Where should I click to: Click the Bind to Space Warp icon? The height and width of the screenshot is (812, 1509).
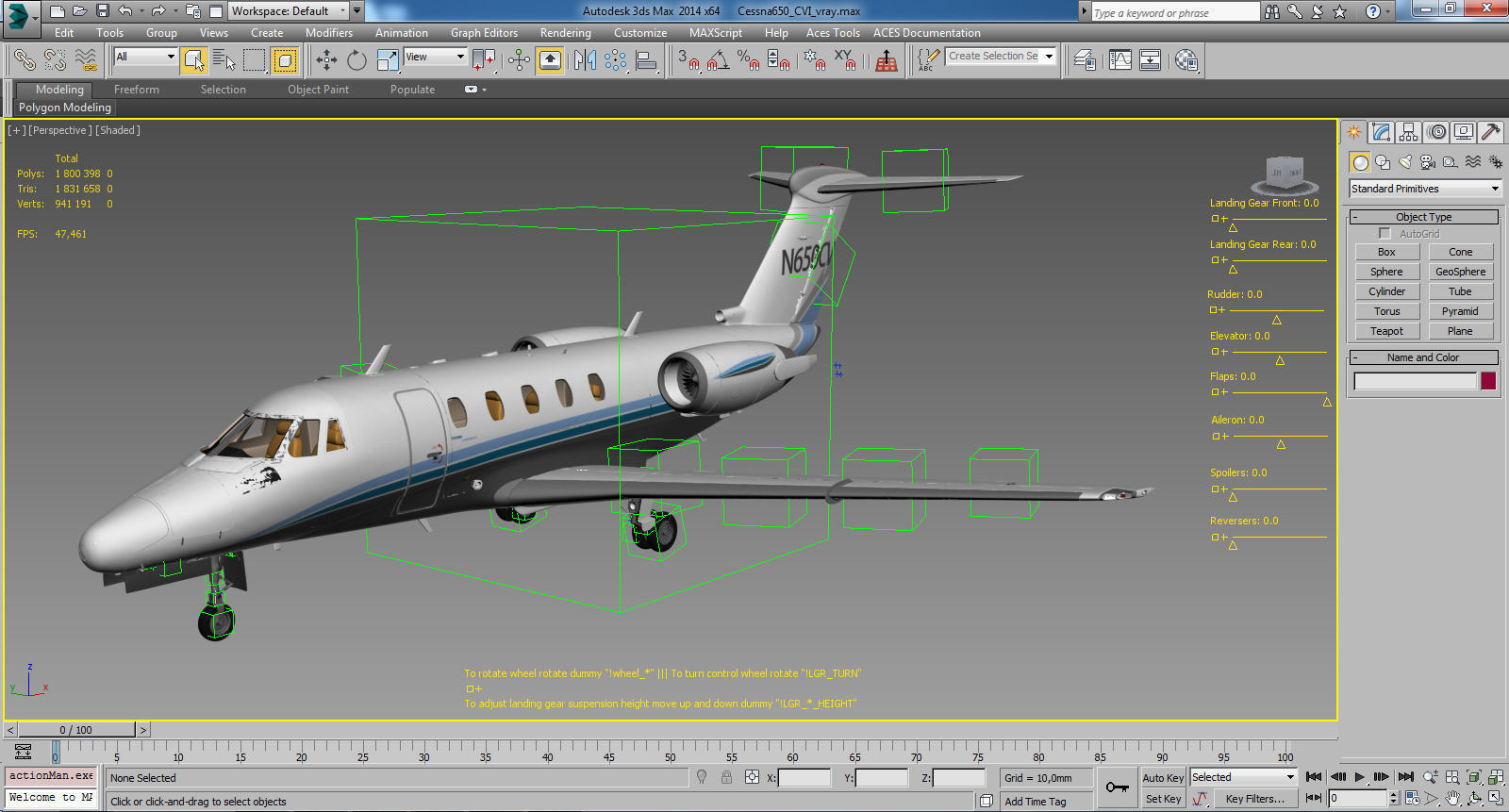tap(86, 60)
